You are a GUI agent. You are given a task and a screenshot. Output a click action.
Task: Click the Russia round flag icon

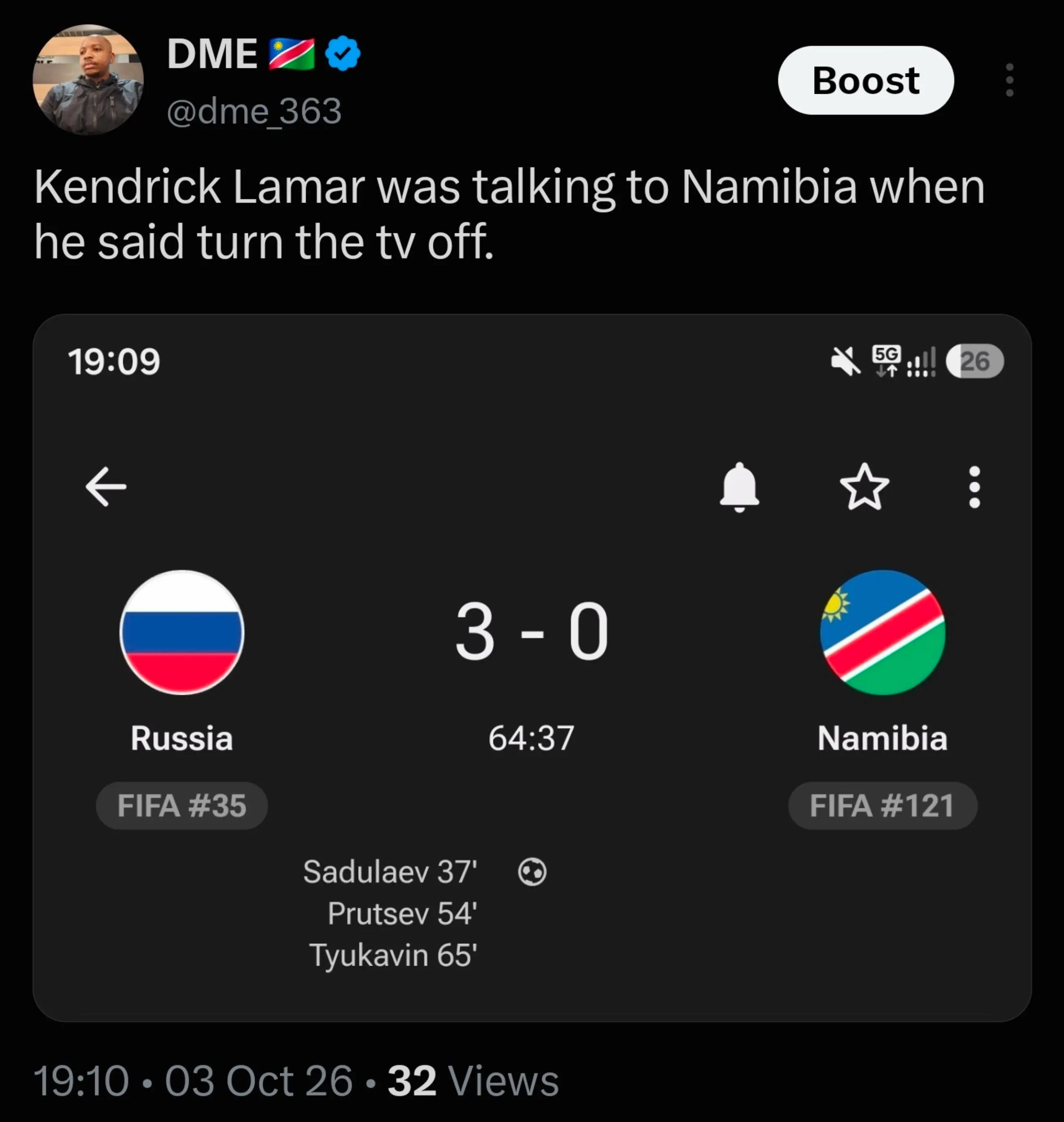(x=182, y=632)
